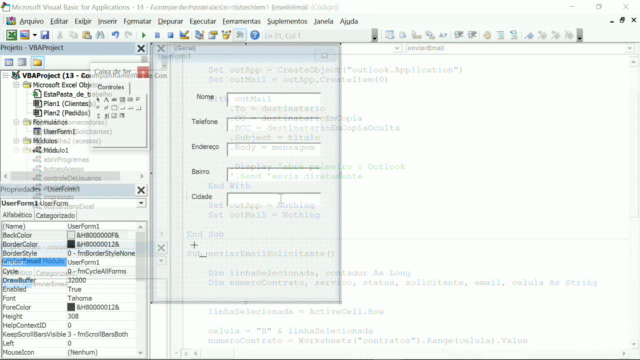Click the Paste clipboard icon

(87, 35)
